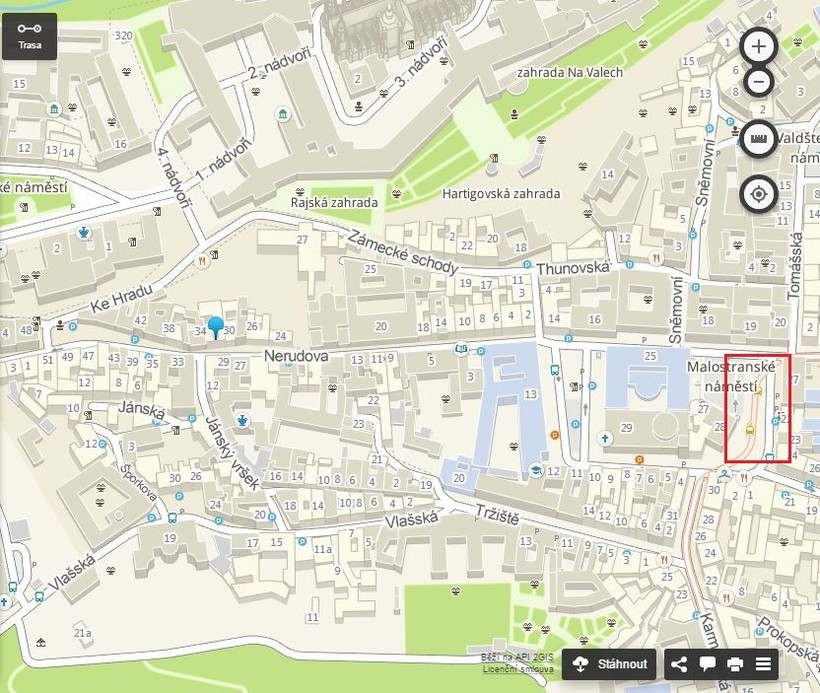The width and height of the screenshot is (820, 693).
Task: Open the Trasa route planner
Action: click(29, 37)
